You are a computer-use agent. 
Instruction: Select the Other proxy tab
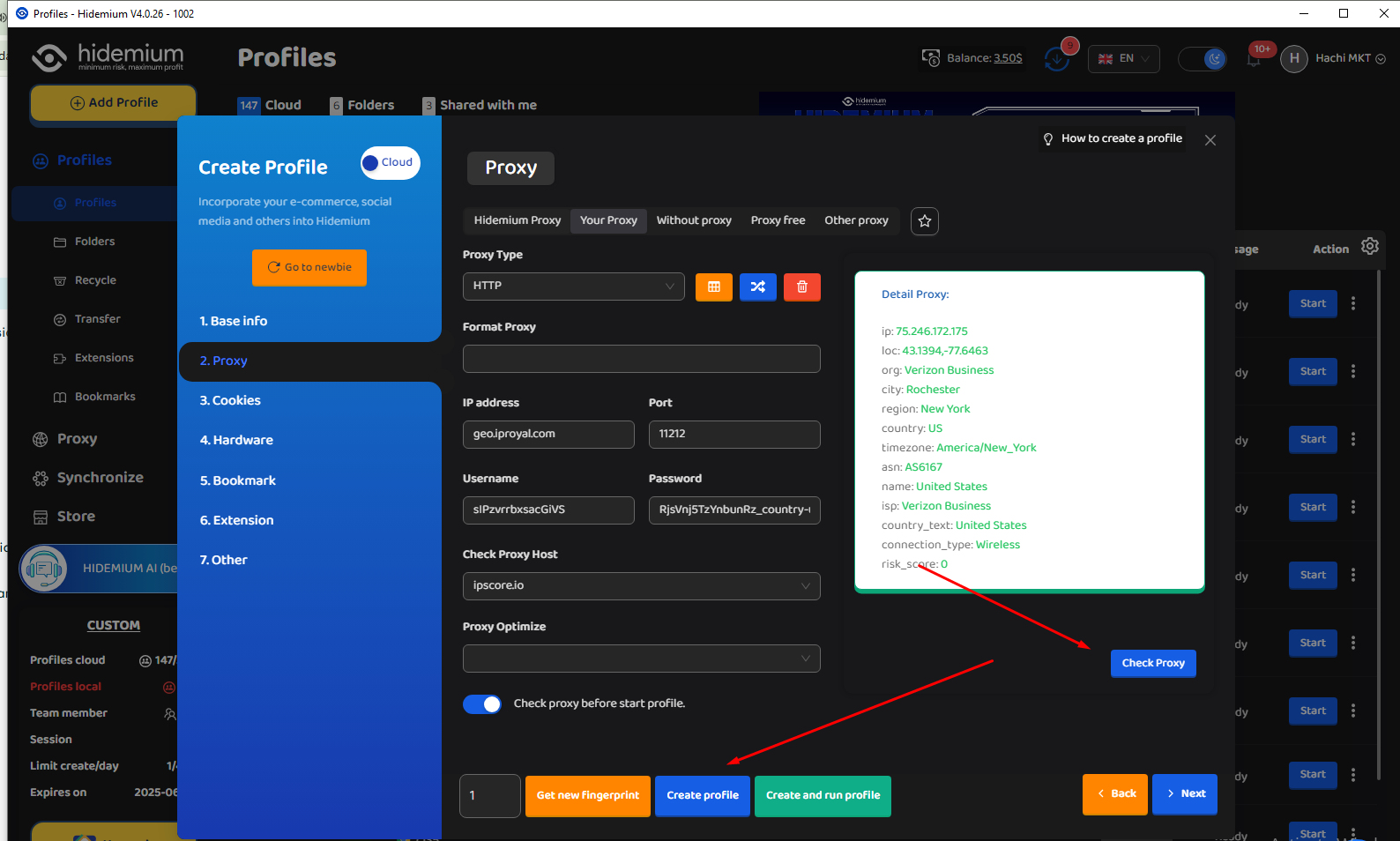pyautogui.click(x=856, y=220)
